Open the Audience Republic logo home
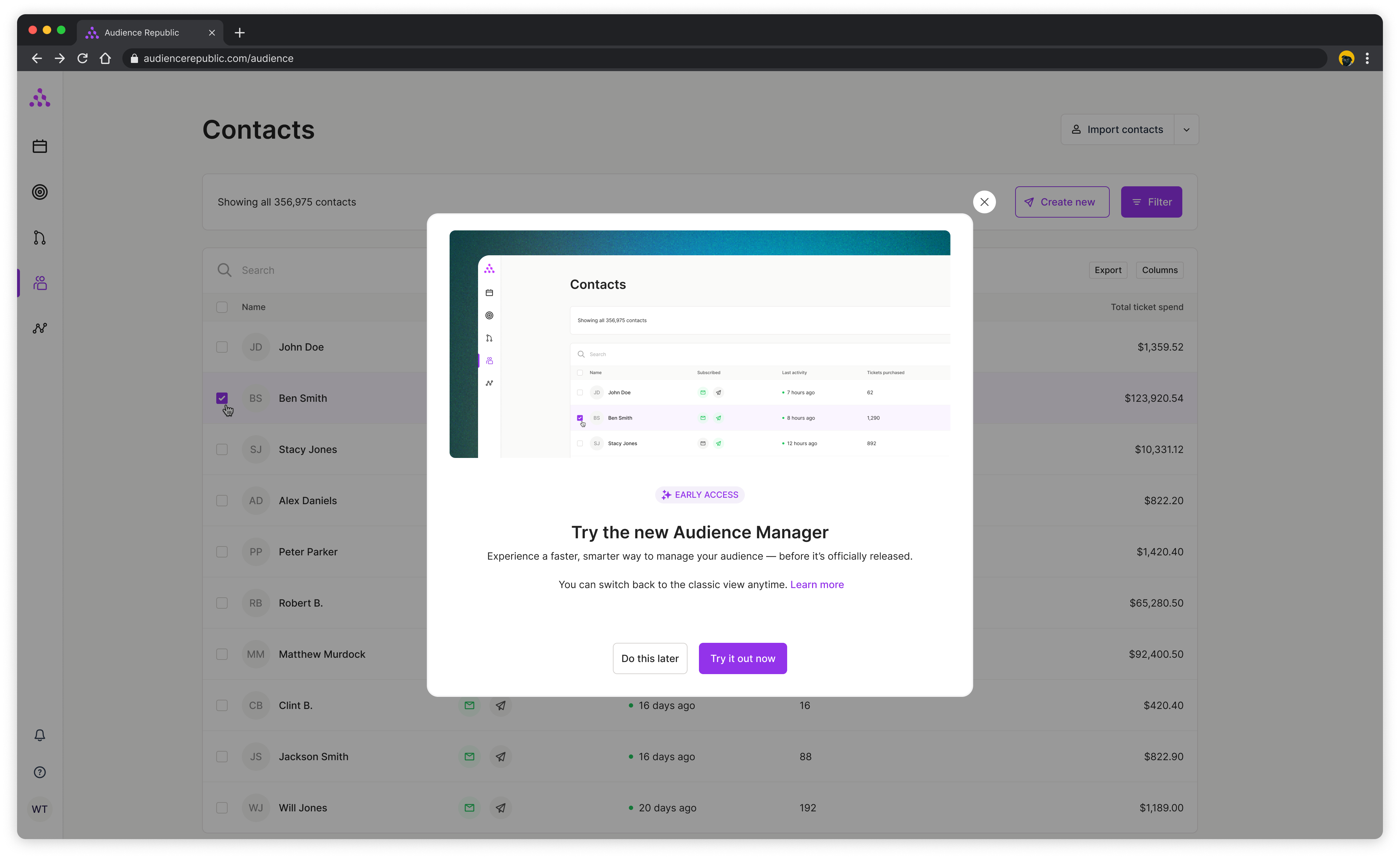The width and height of the screenshot is (1400, 859). 40,98
